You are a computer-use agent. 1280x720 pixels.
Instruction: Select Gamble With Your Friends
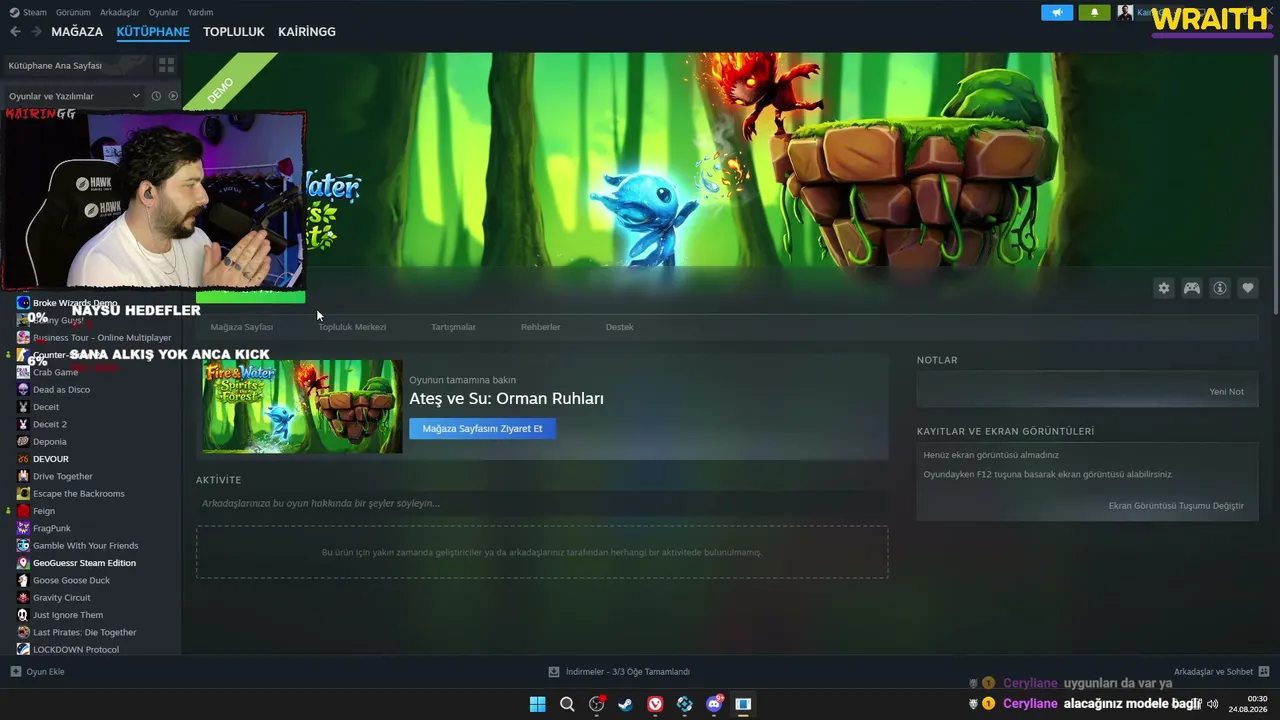coord(86,546)
